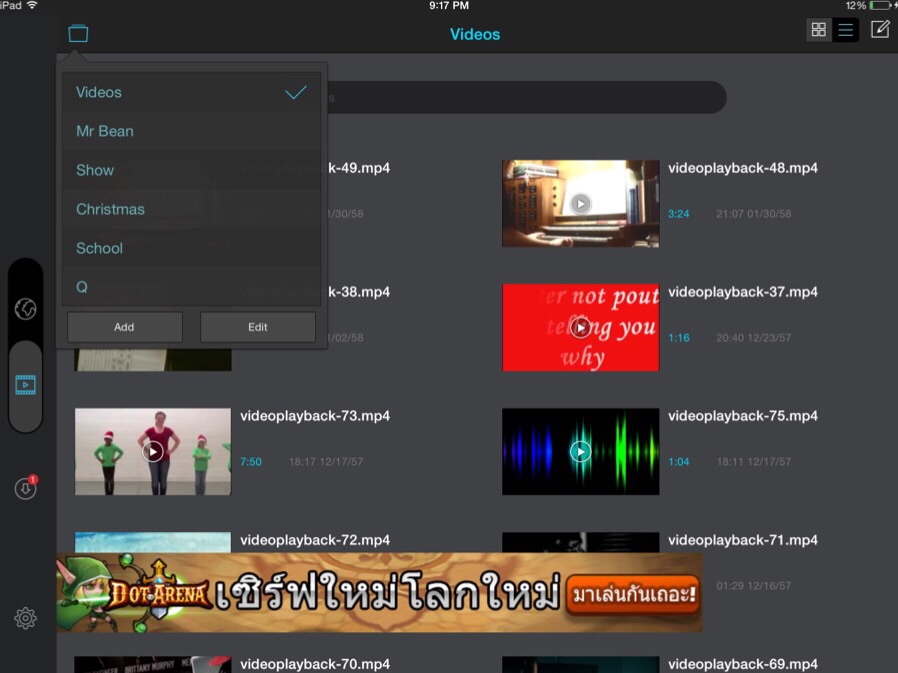Select videoplayback-75.mp4 title
898x673 pixels.
pyautogui.click(x=743, y=416)
